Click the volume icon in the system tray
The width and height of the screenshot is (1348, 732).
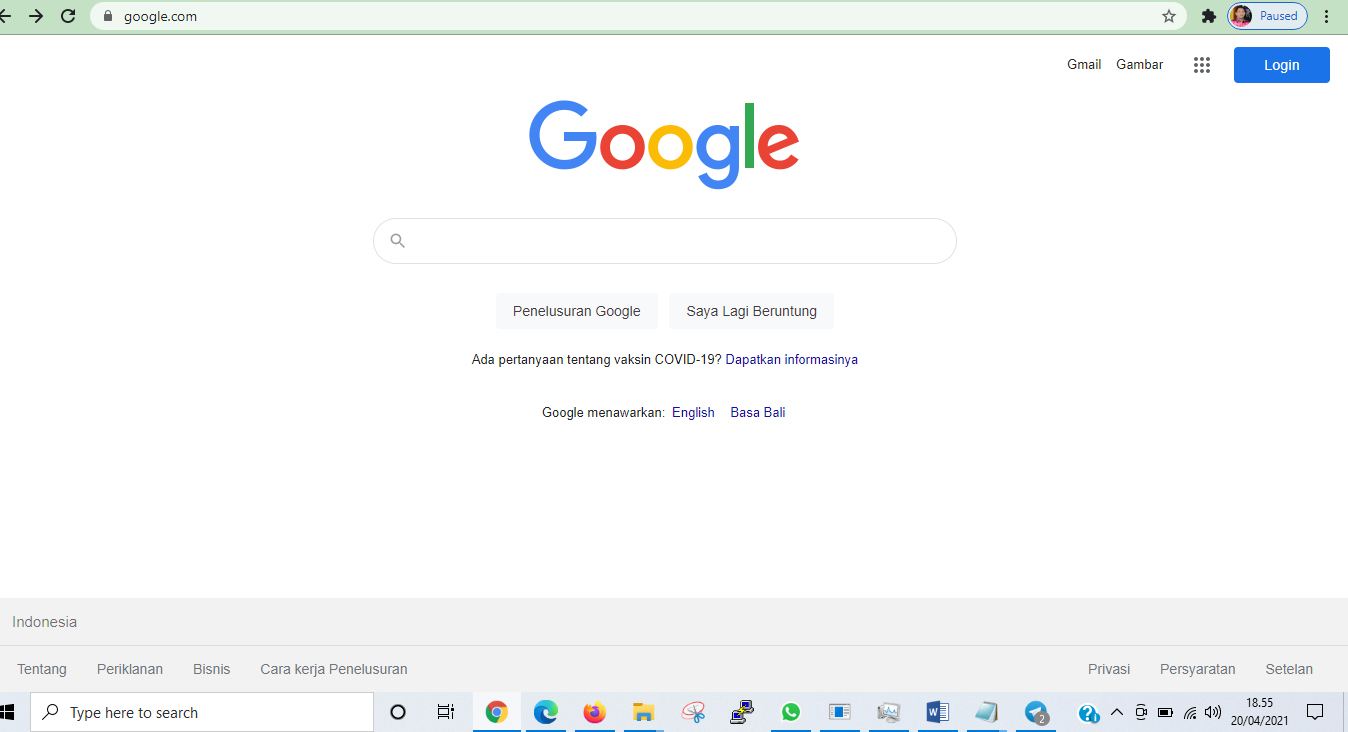1212,712
